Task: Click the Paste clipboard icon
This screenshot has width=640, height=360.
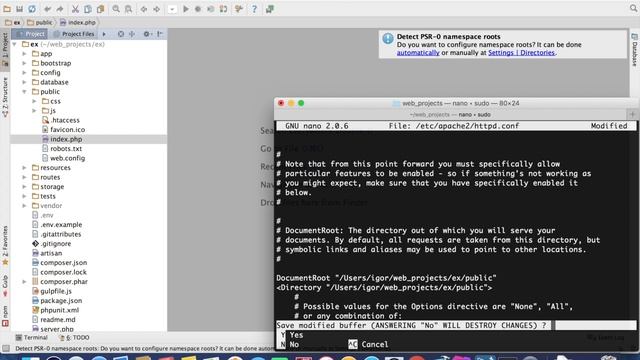Action: (x=100, y=9)
